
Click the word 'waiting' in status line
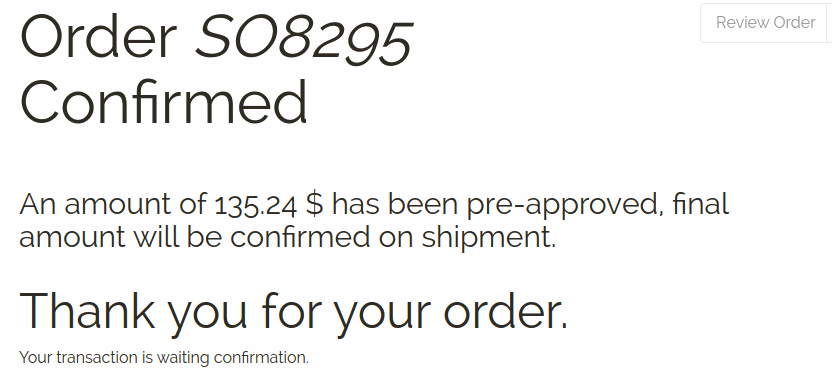pyautogui.click(x=183, y=359)
